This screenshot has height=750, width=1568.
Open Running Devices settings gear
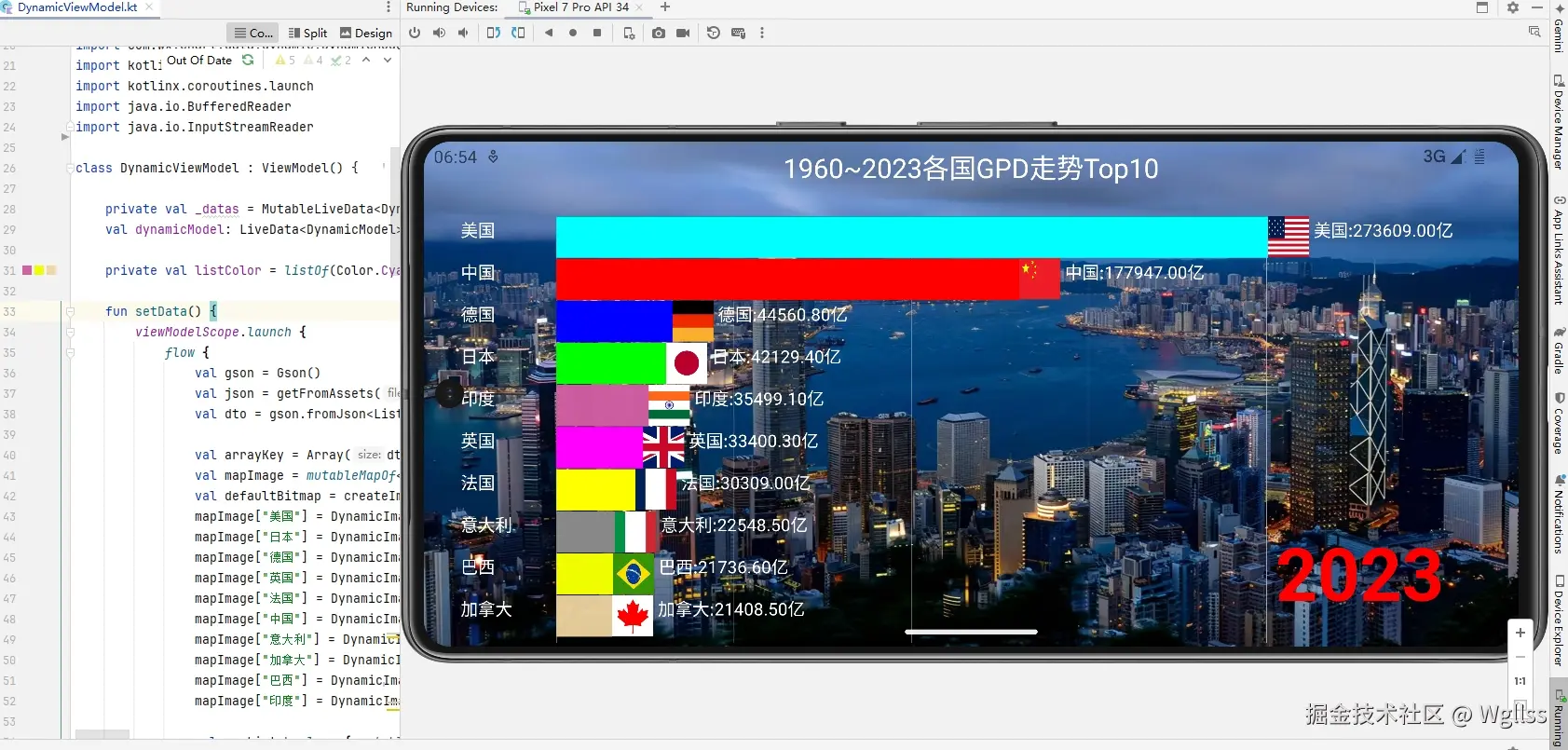[x=1513, y=7]
